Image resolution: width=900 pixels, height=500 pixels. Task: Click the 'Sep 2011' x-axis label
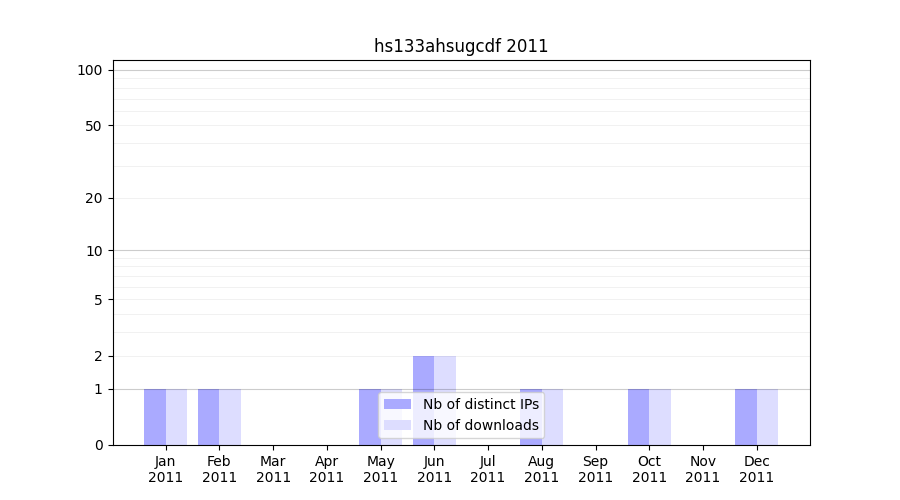click(x=595, y=469)
